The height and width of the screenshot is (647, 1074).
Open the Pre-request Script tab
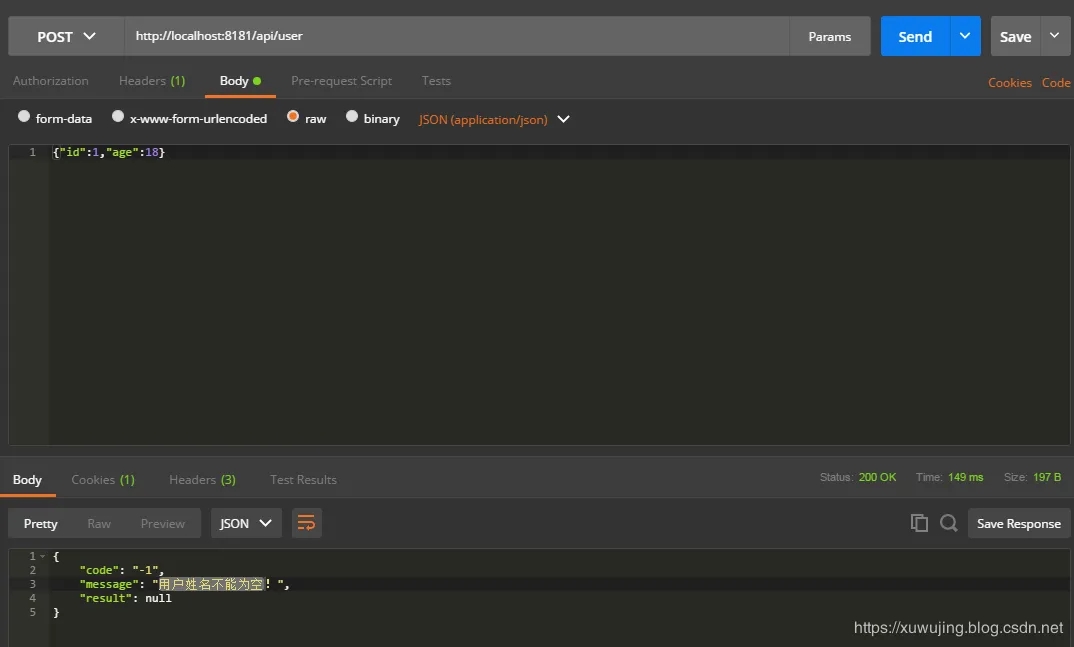coord(341,81)
